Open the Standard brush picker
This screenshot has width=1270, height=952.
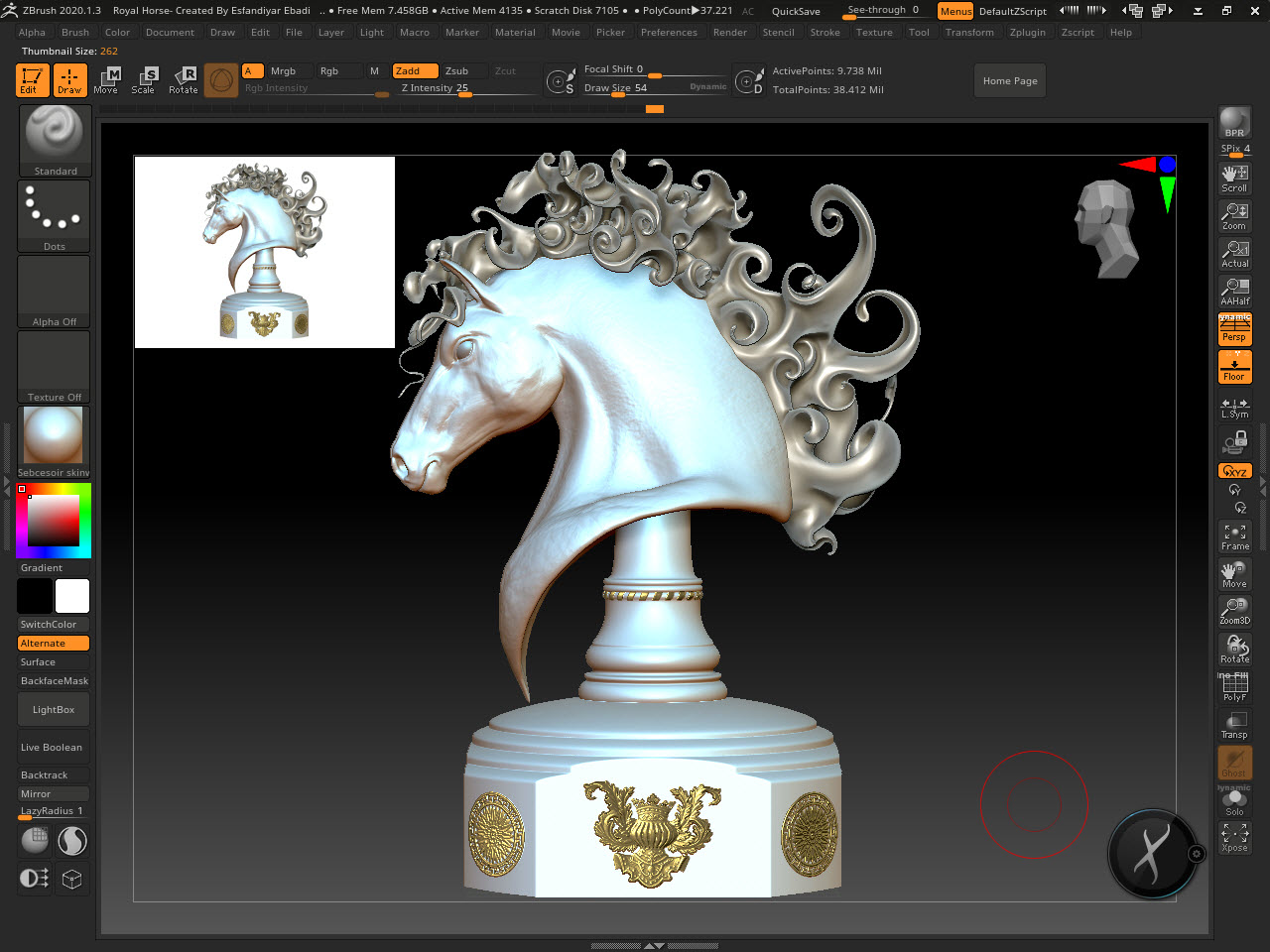click(55, 140)
